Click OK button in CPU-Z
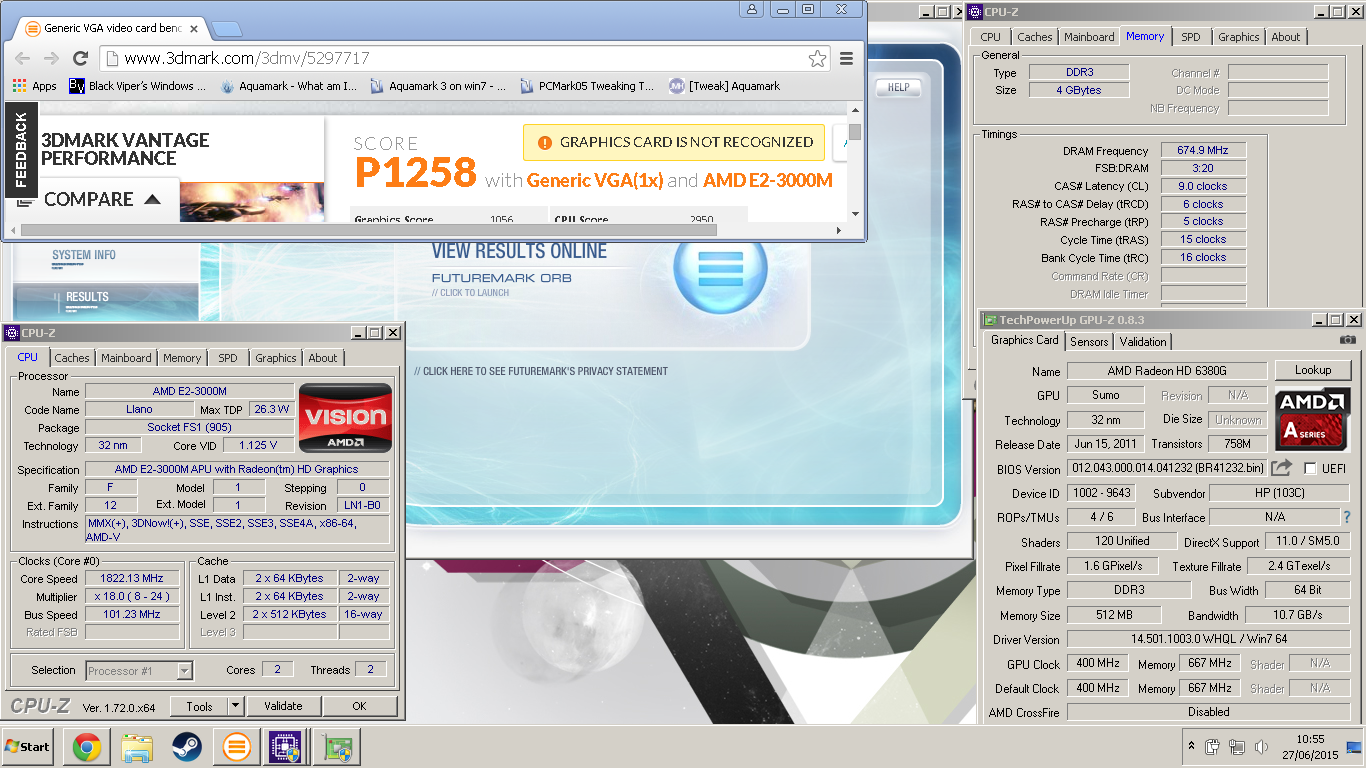This screenshot has width=1366, height=768. [359, 706]
